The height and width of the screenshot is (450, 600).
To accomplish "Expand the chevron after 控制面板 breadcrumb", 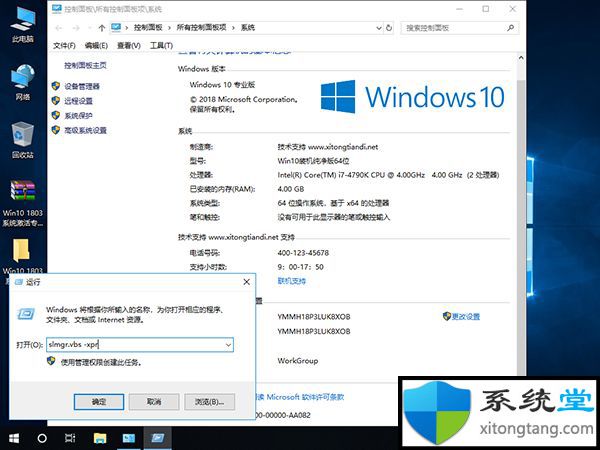I will pyautogui.click(x=169, y=28).
